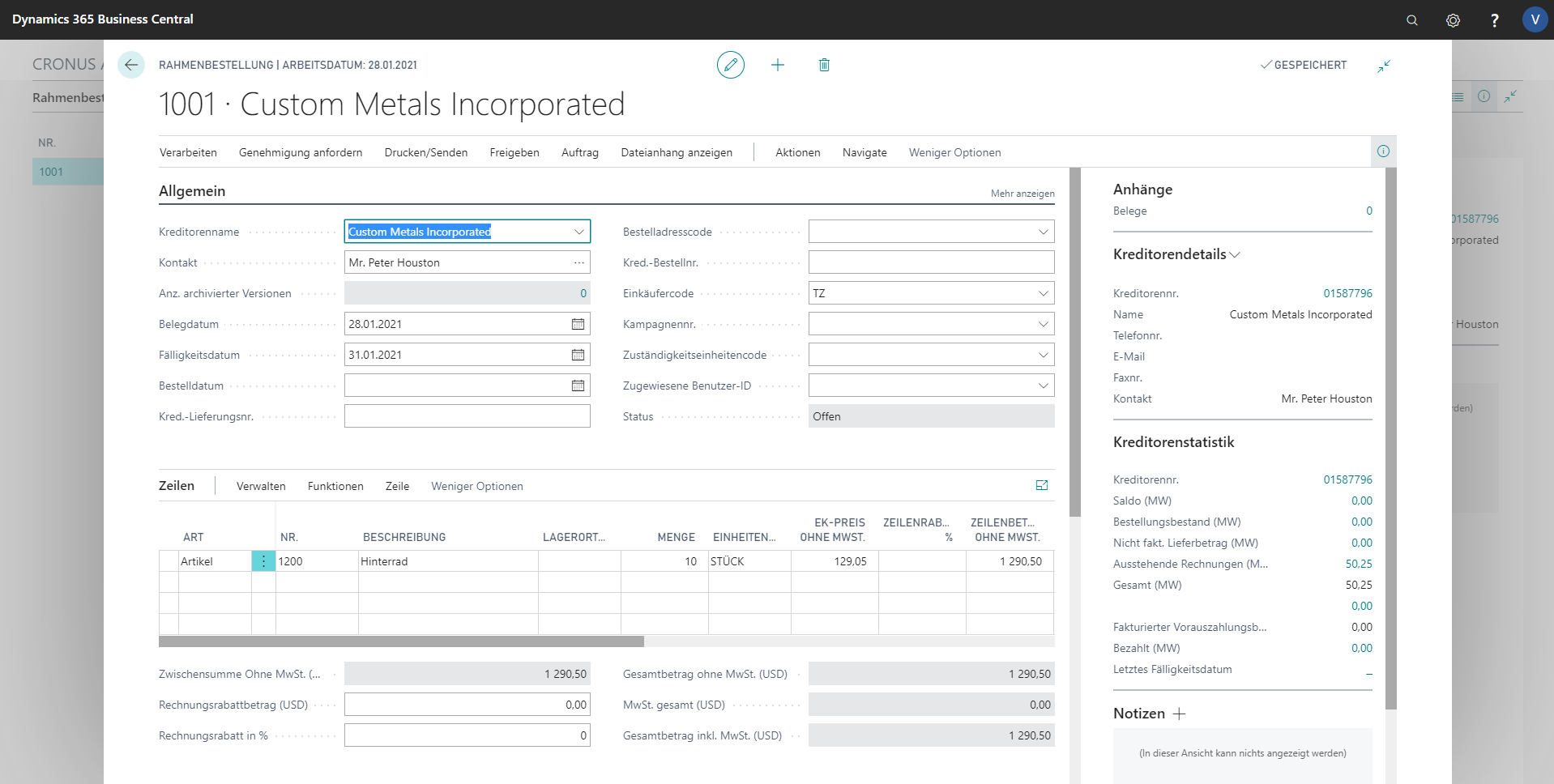Expand the Kreditorenname dropdown
Screen dimensions: 1554x784
coord(578,232)
